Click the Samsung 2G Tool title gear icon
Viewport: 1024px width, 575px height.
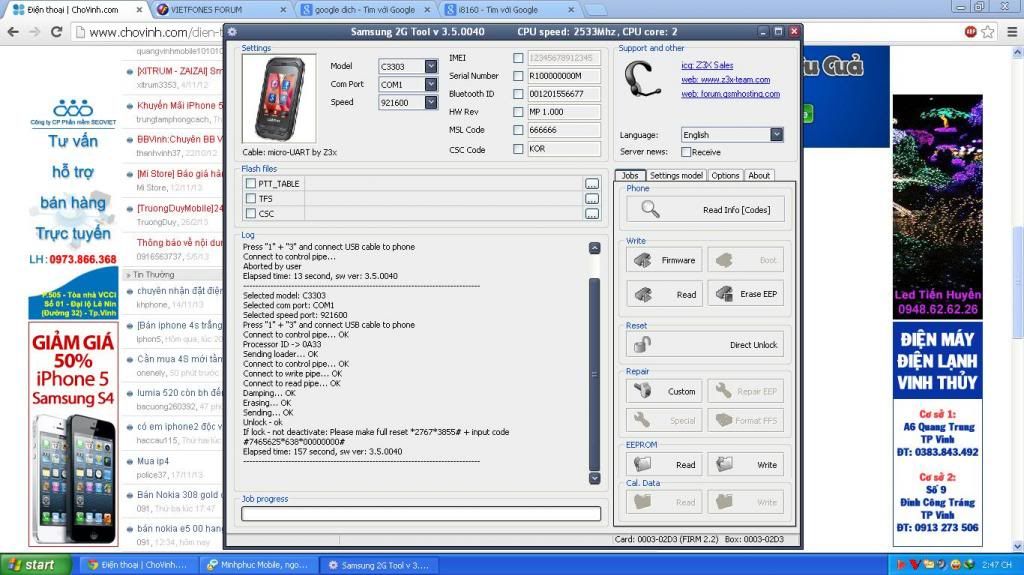[232, 31]
